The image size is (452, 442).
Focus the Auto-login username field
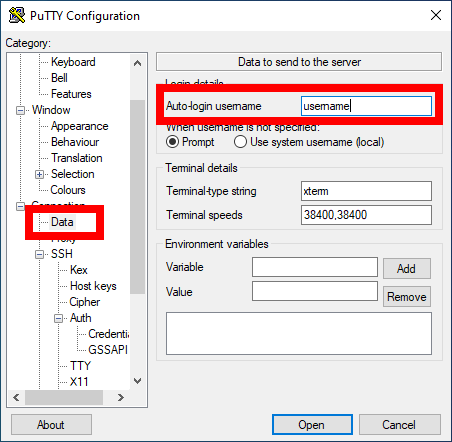coord(366,106)
